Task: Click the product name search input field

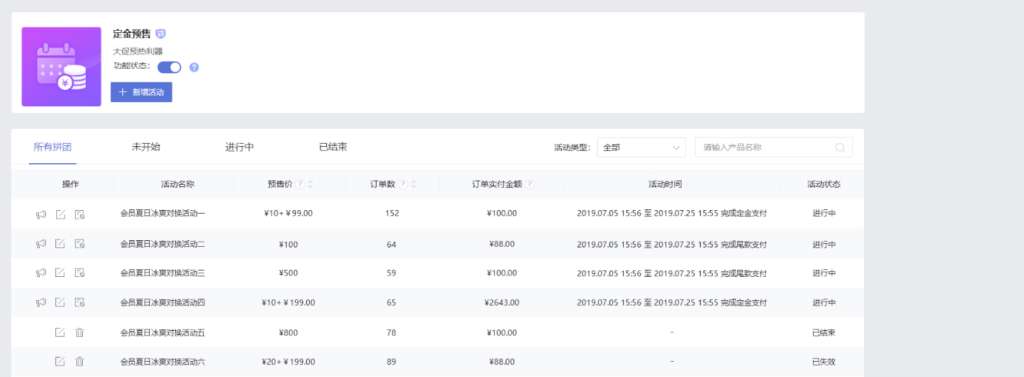Action: pos(773,148)
